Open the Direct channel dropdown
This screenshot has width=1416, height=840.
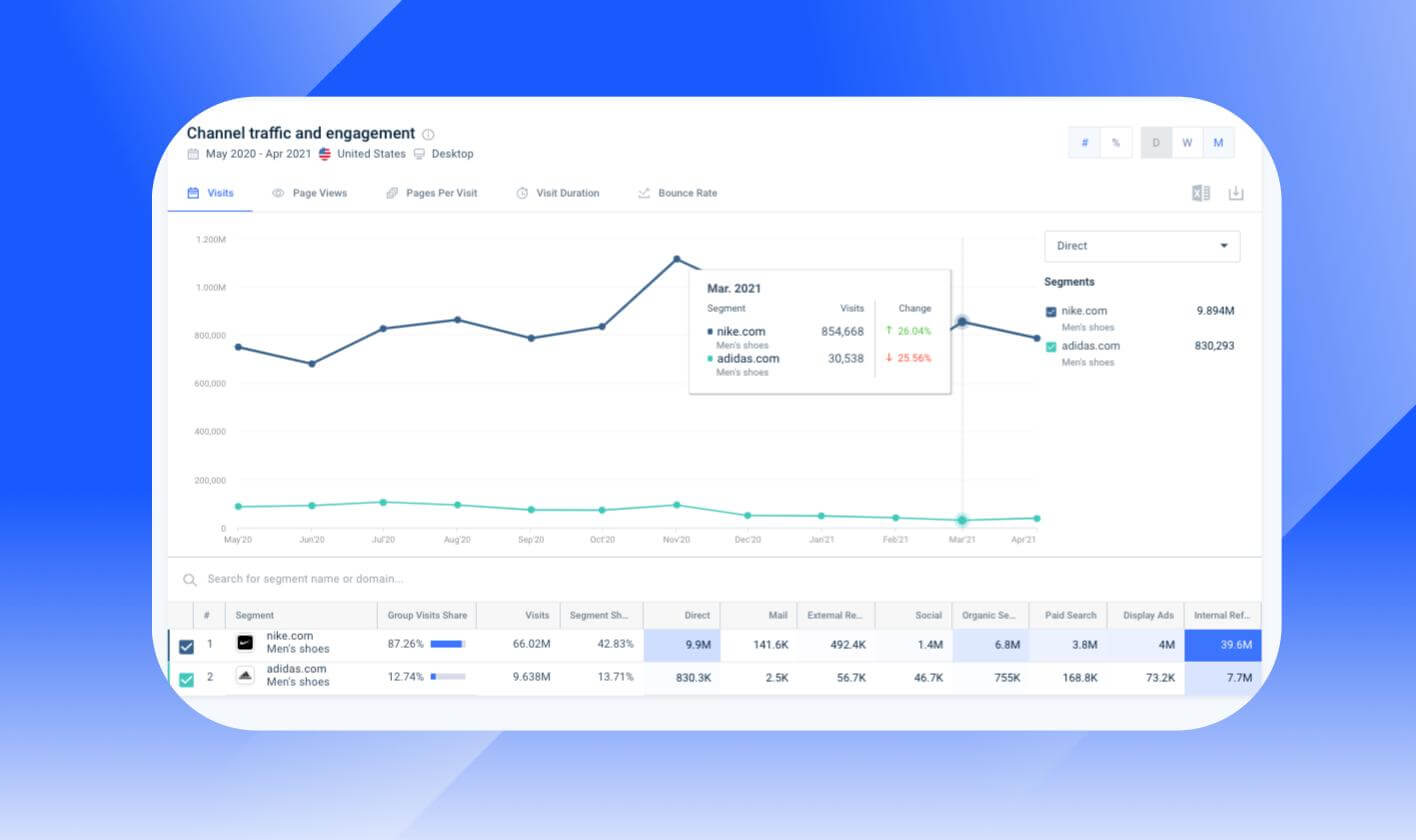[x=1141, y=246]
